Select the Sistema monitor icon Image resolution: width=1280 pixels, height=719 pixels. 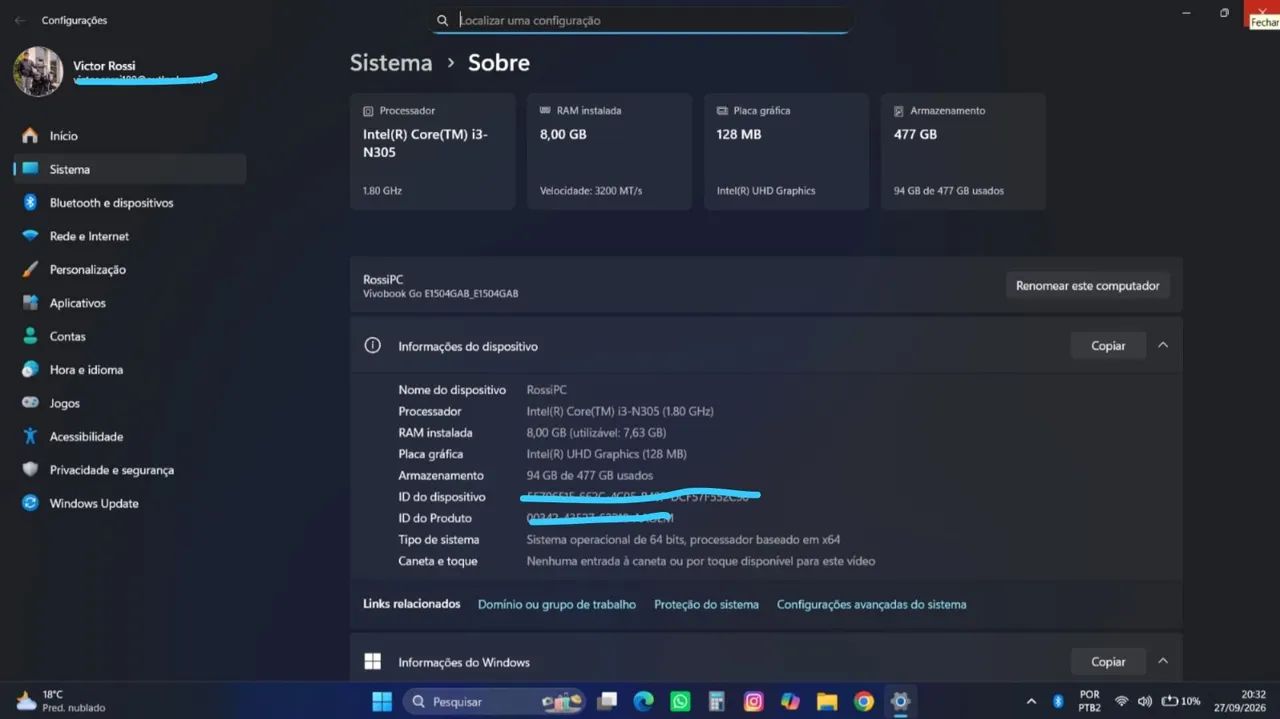coord(30,169)
